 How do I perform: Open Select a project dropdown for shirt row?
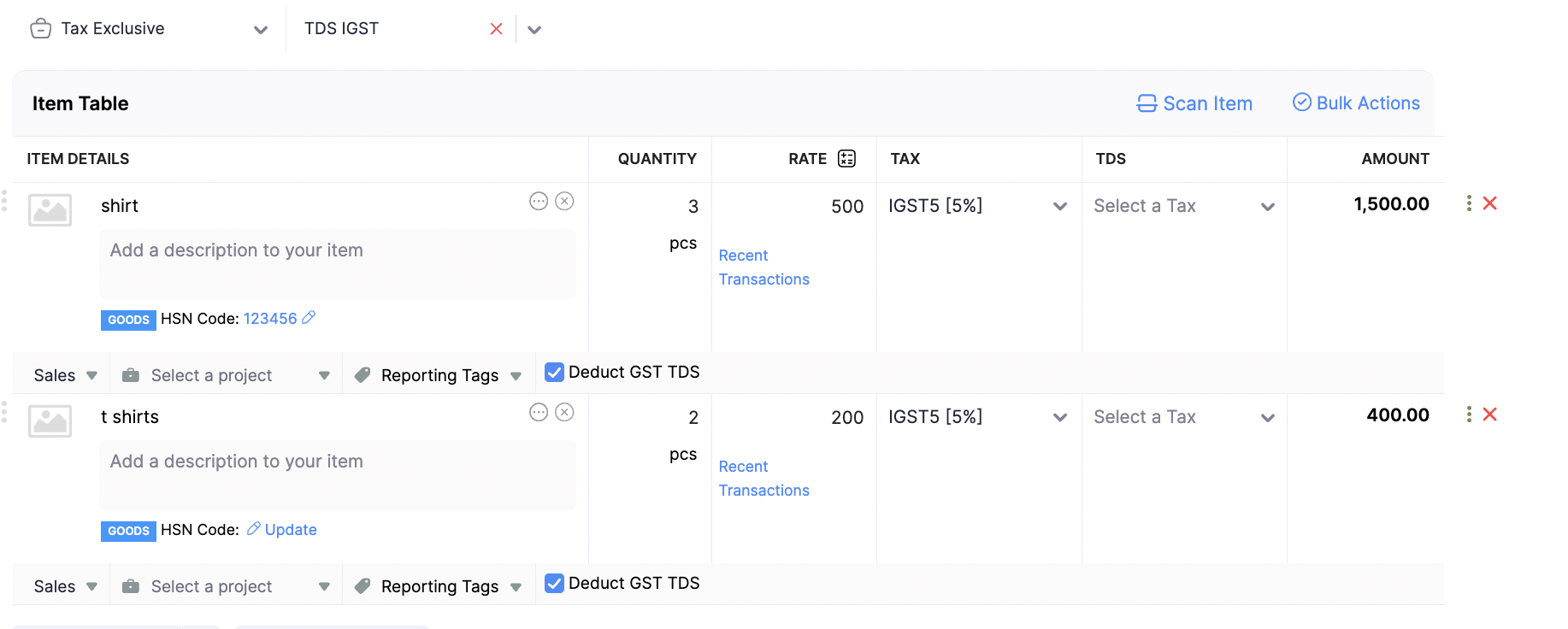click(x=226, y=375)
